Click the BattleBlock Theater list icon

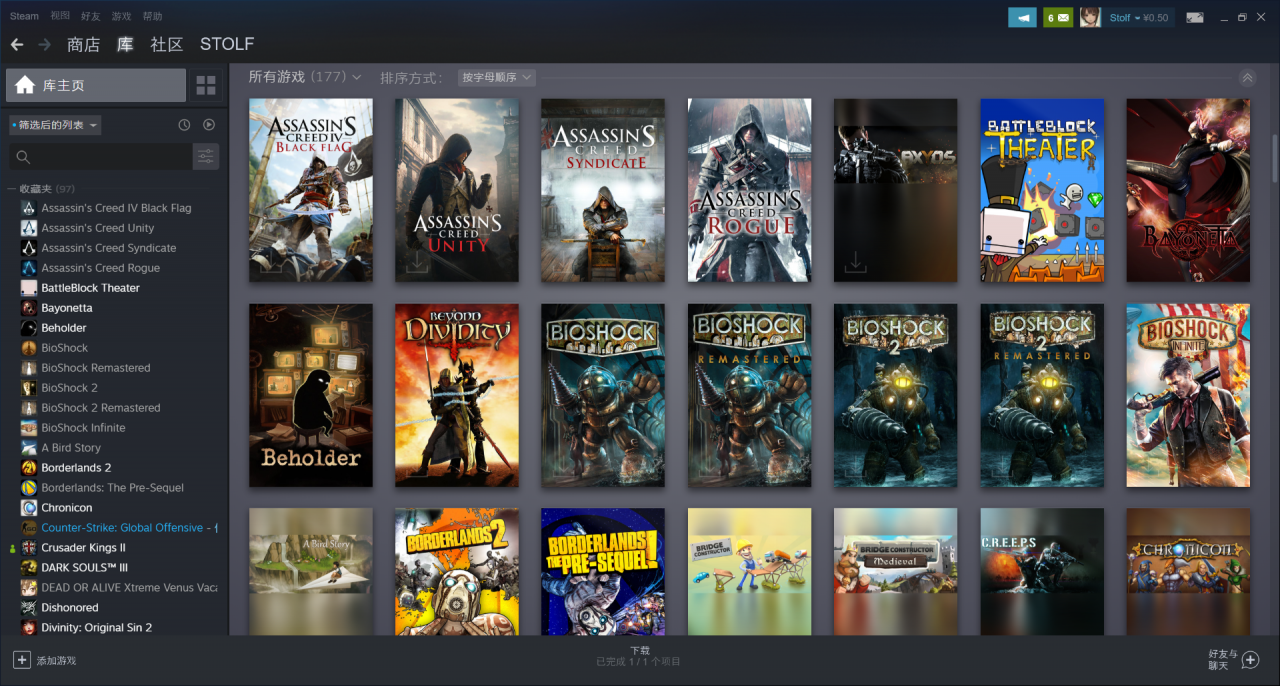(x=29, y=288)
